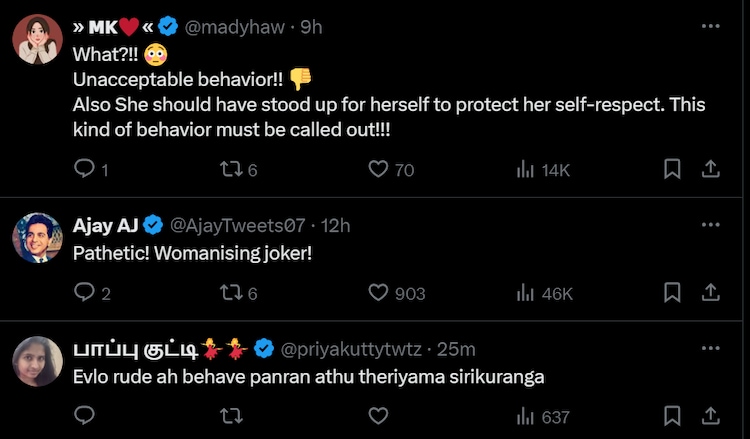Like the @madyhaw tweet with 70 likes
Viewport: 750px width, 439px height.
378,170
